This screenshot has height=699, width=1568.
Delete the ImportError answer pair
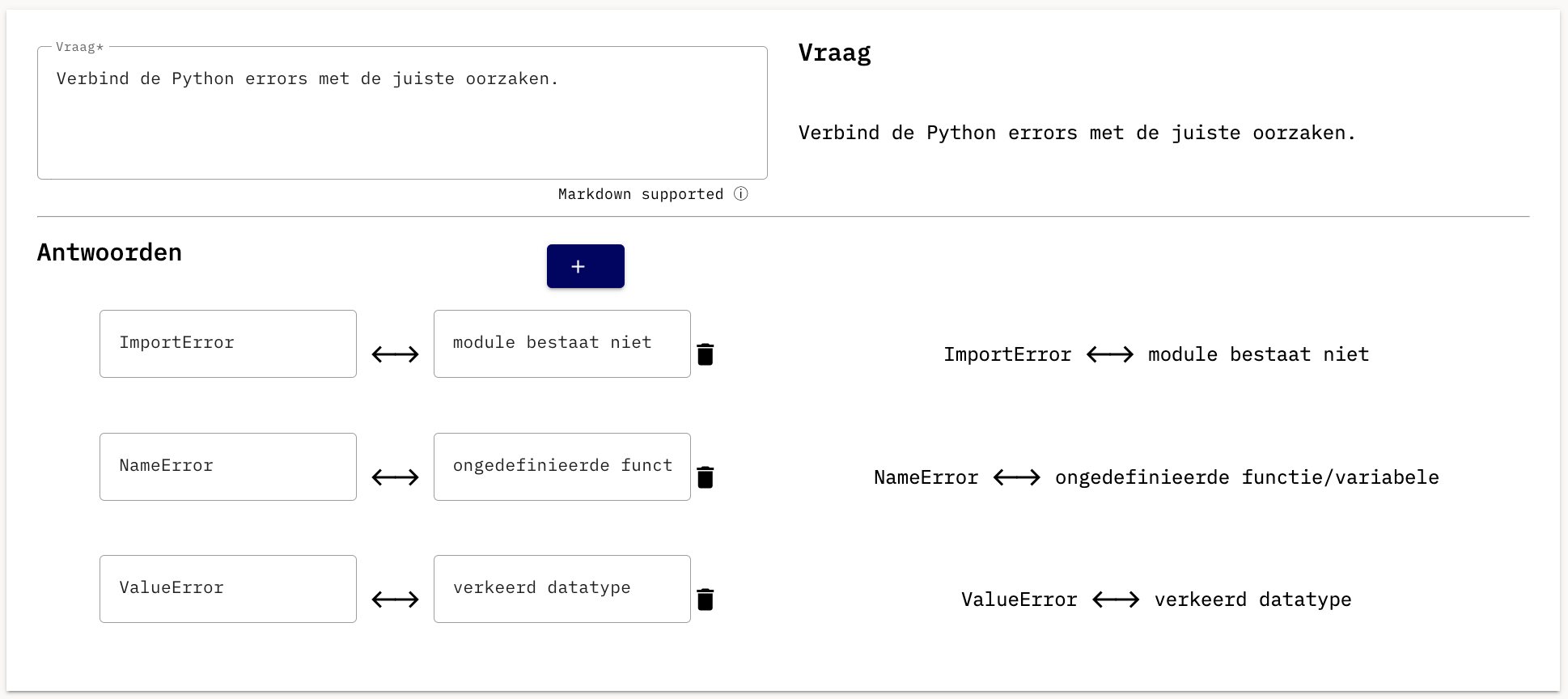click(x=706, y=354)
